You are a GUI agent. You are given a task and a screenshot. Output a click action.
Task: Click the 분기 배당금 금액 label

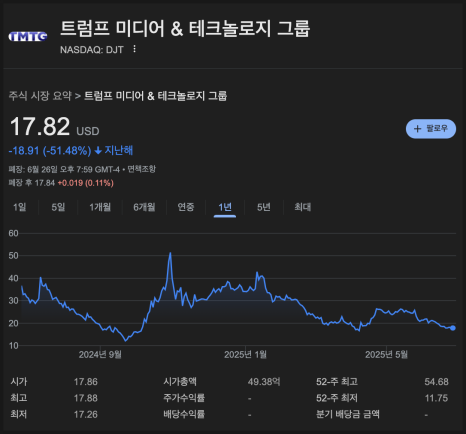tap(348, 414)
